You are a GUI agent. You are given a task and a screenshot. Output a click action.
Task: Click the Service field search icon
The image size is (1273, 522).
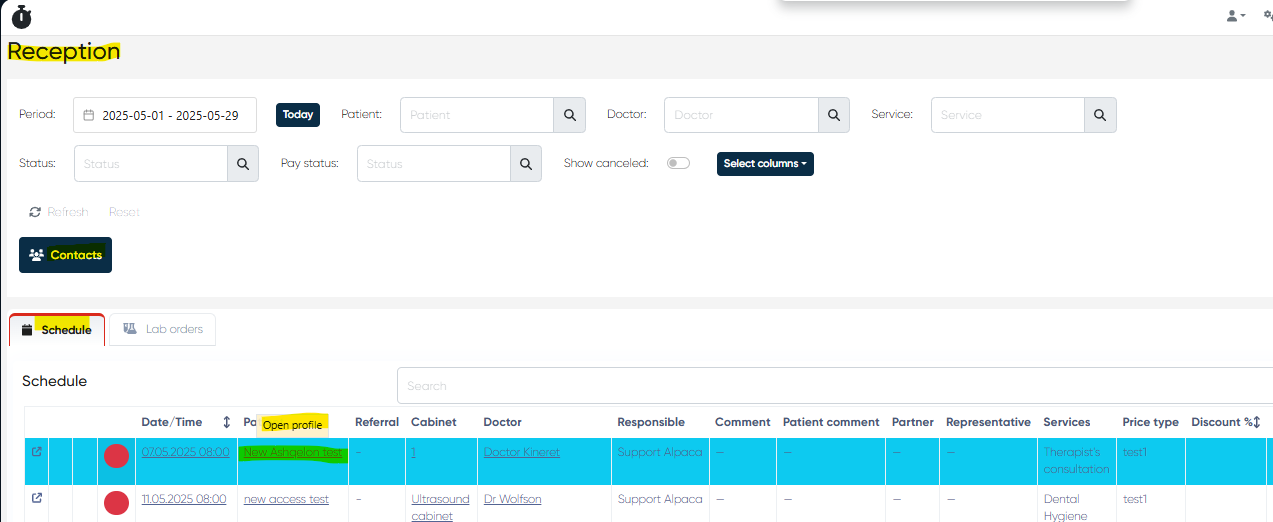(1100, 115)
